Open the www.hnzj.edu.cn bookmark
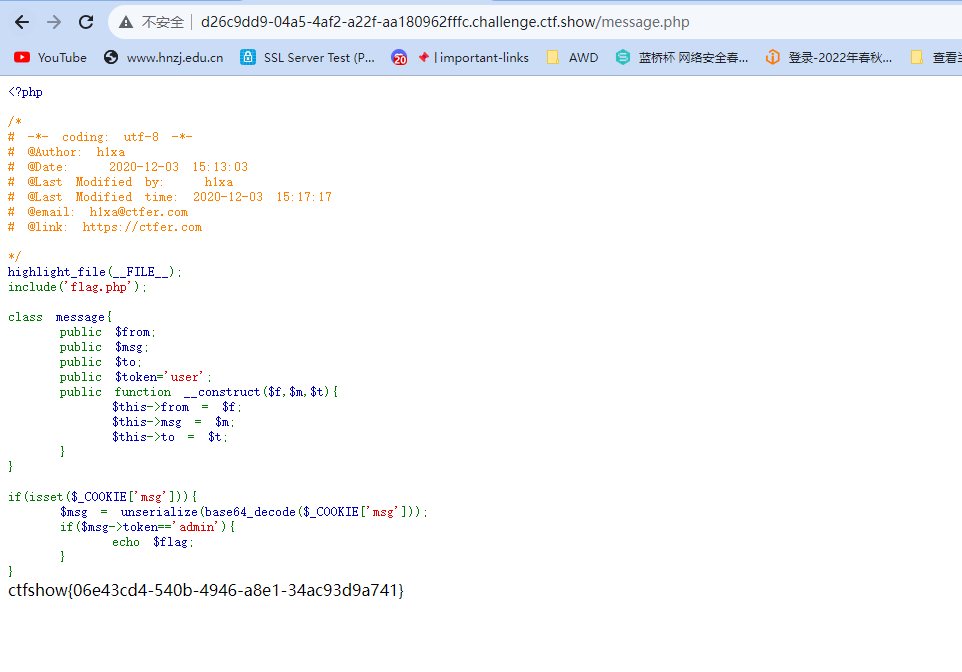The height and width of the screenshot is (672, 962). (175, 58)
